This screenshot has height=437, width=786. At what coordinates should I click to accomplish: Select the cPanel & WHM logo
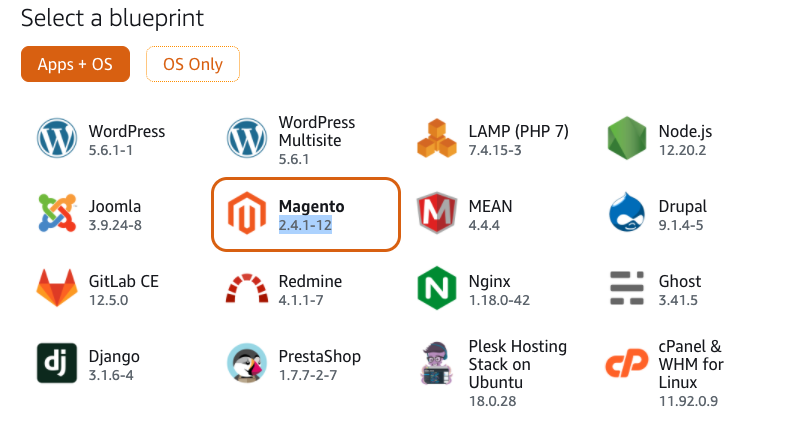[x=627, y=363]
